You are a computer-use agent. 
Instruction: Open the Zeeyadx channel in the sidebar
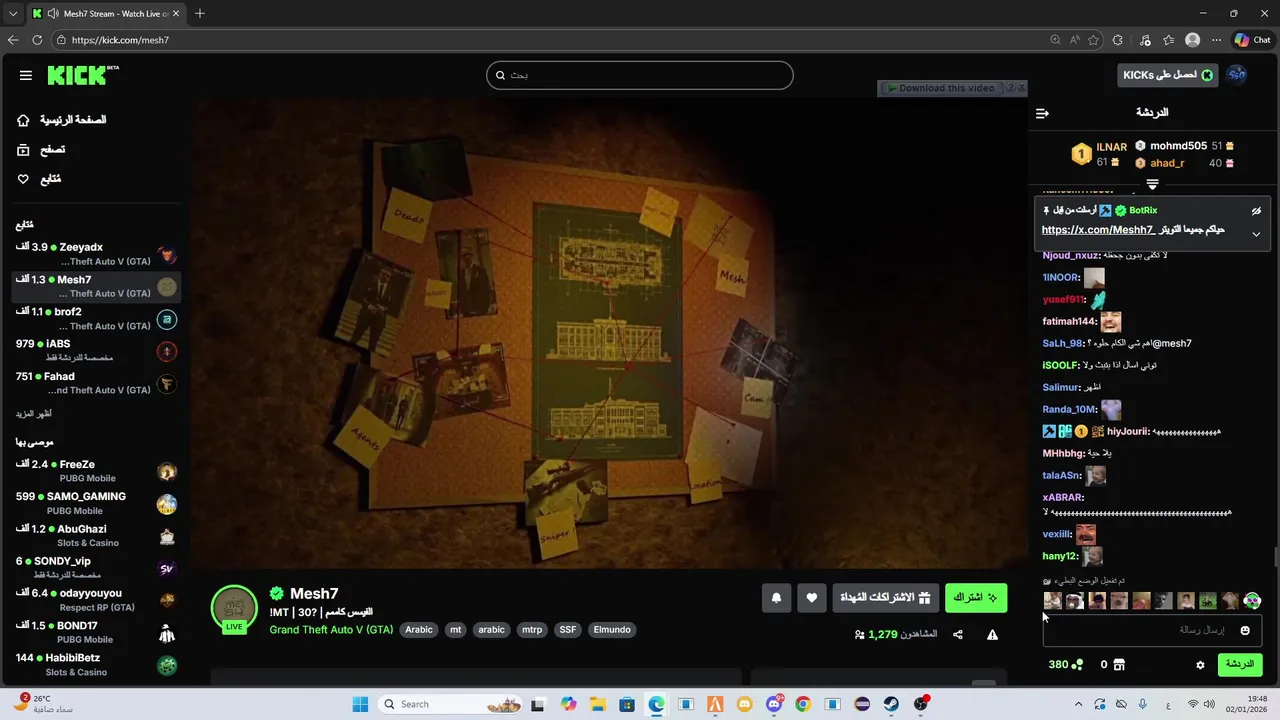coord(96,254)
